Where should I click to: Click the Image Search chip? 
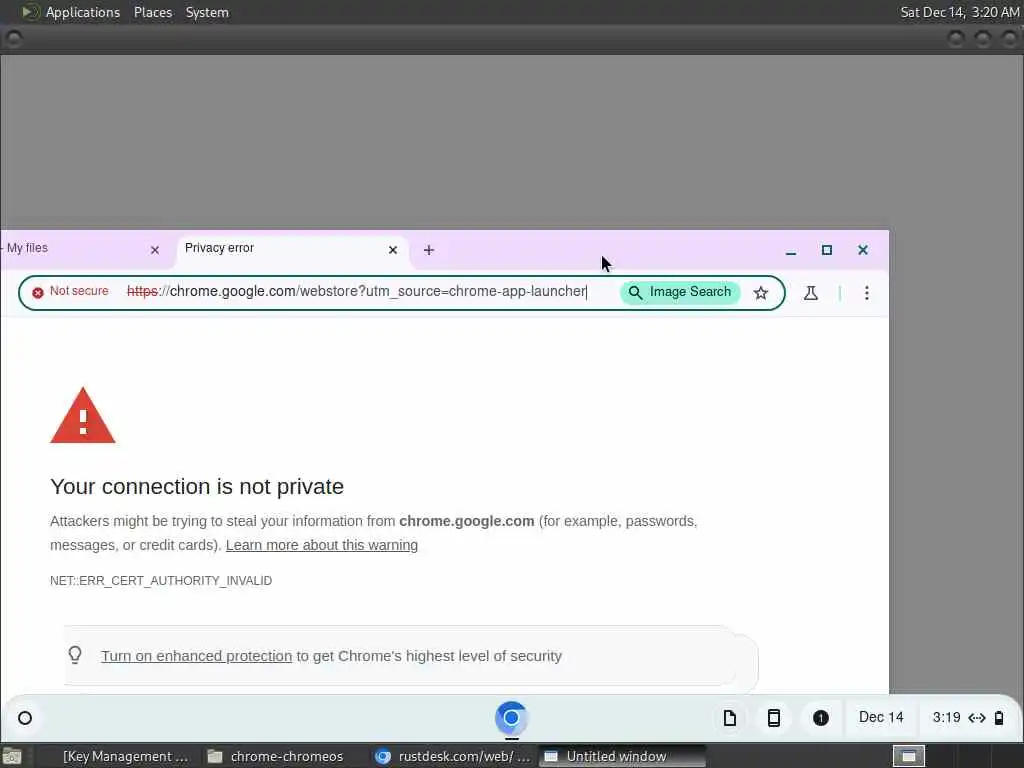click(x=680, y=292)
